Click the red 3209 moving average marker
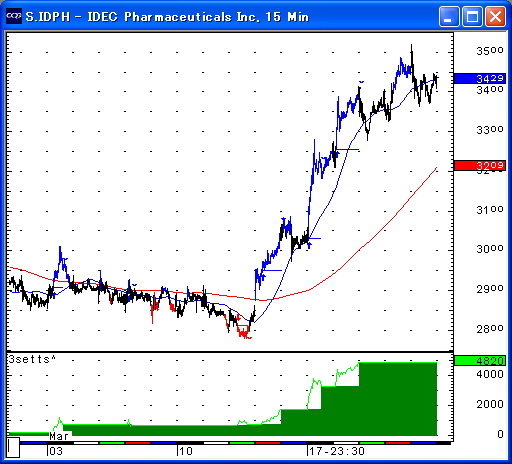 [480, 165]
